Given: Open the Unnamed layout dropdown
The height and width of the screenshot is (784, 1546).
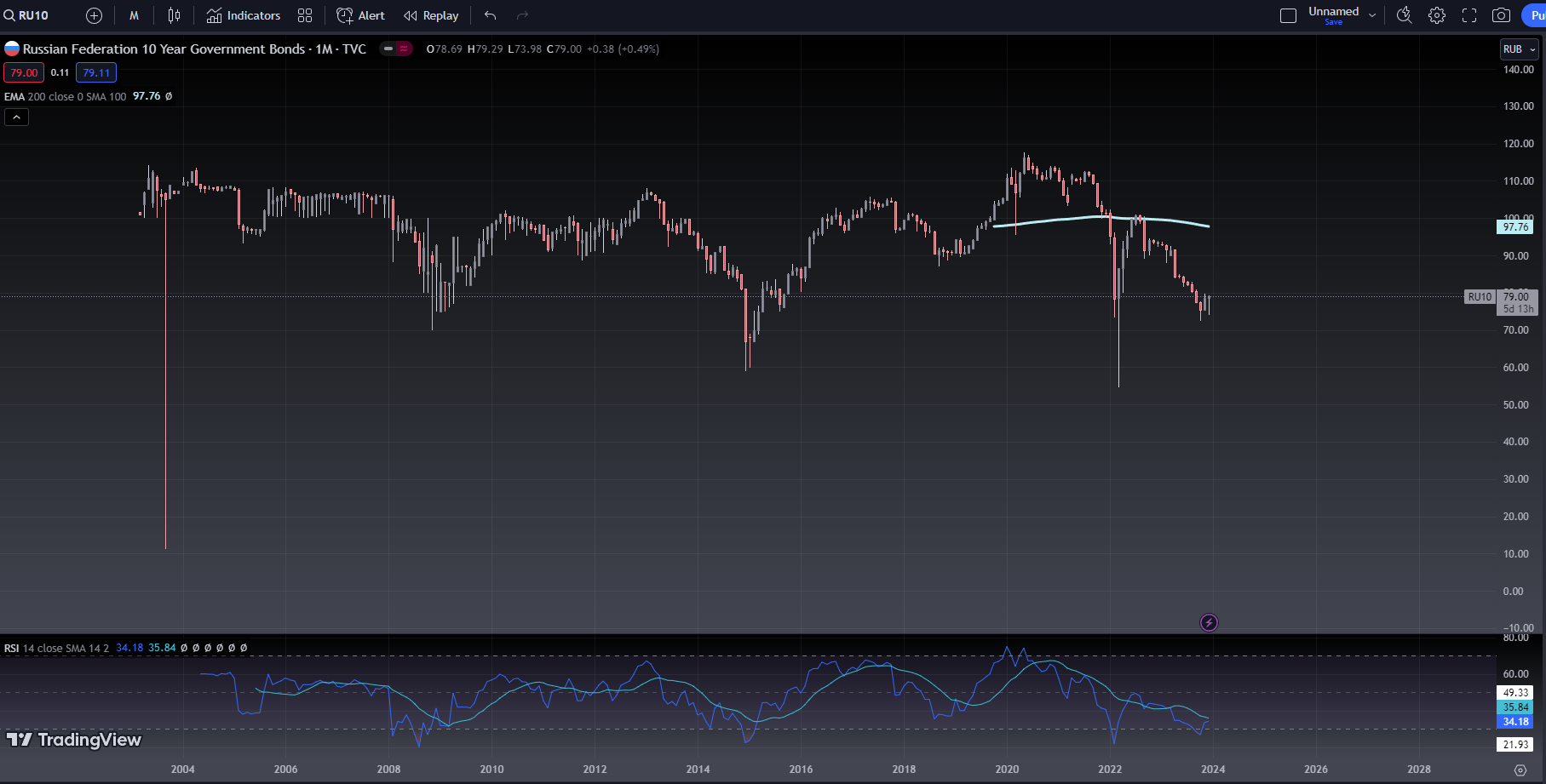Looking at the screenshot, I should point(1372,15).
